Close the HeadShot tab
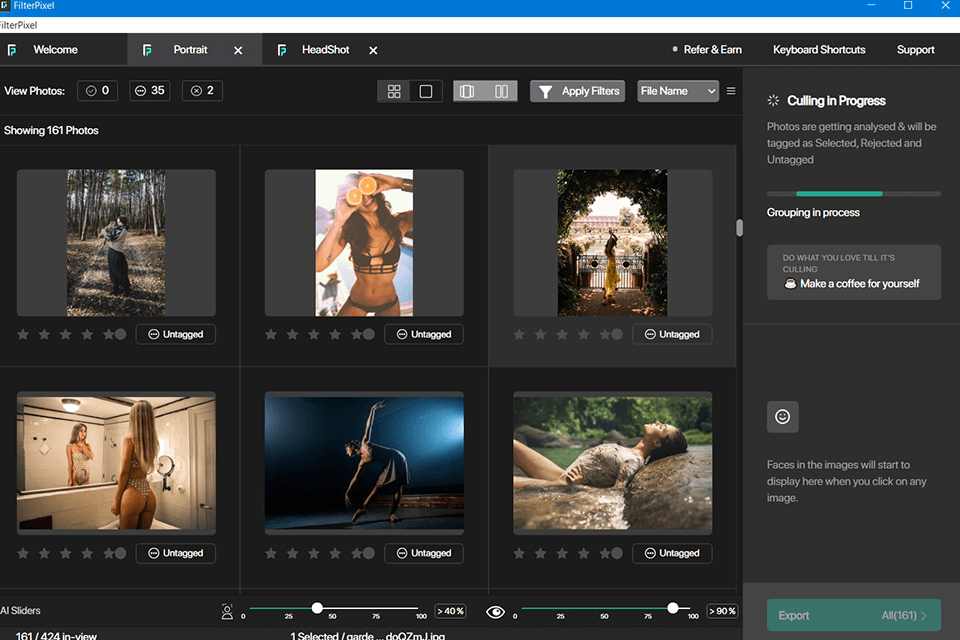This screenshot has height=640, width=960. 373,50
